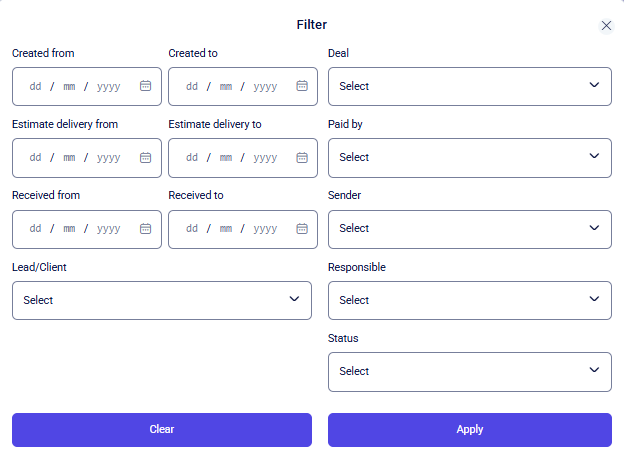The width and height of the screenshot is (624, 457).
Task: Open the Responsible dropdown
Action: [x=469, y=300]
